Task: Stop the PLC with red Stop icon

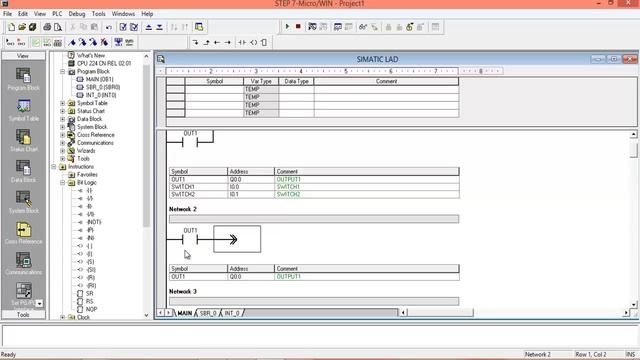Action: pos(298,27)
